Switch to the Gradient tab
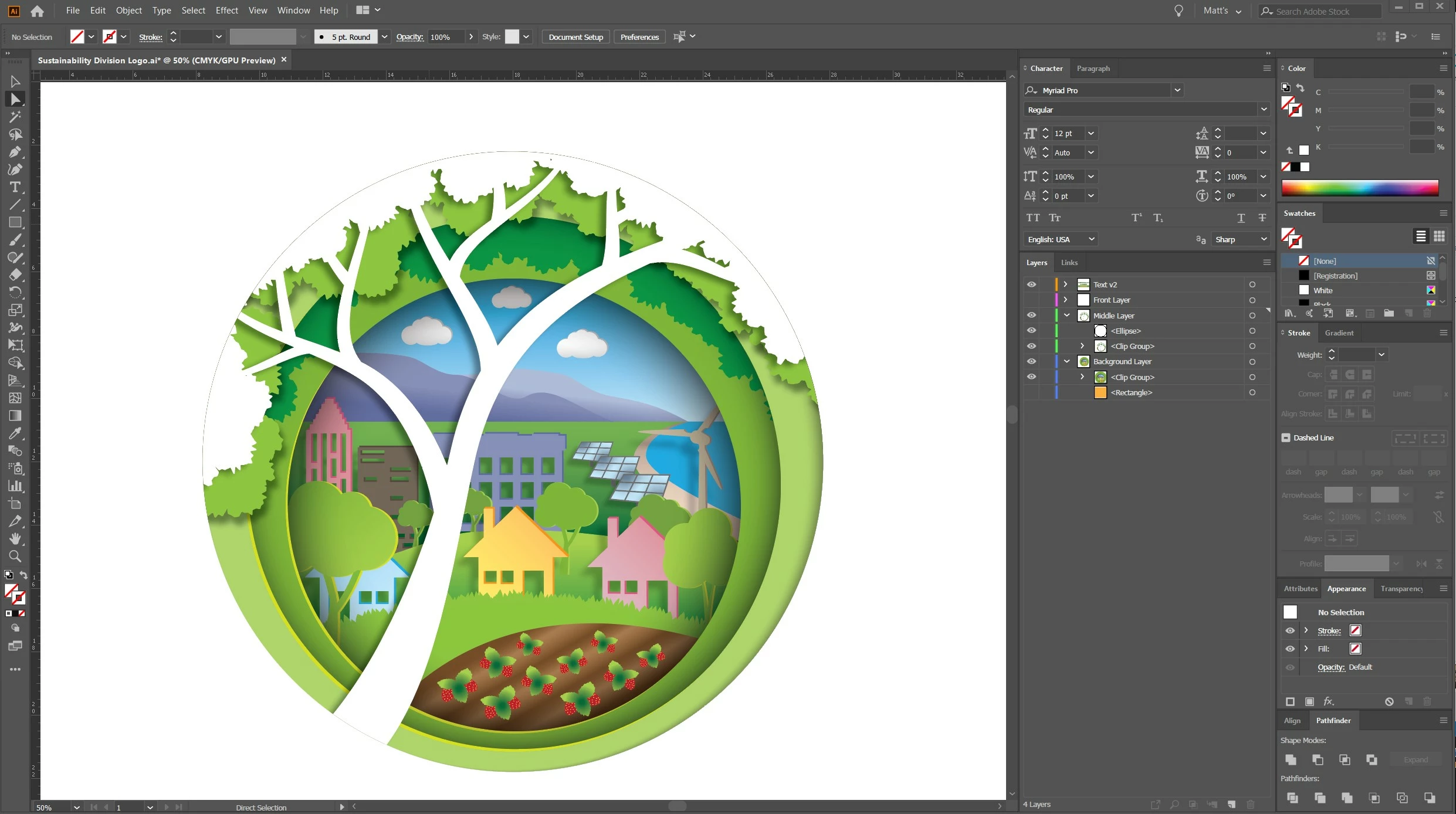This screenshot has height=814, width=1456. pos(1339,333)
